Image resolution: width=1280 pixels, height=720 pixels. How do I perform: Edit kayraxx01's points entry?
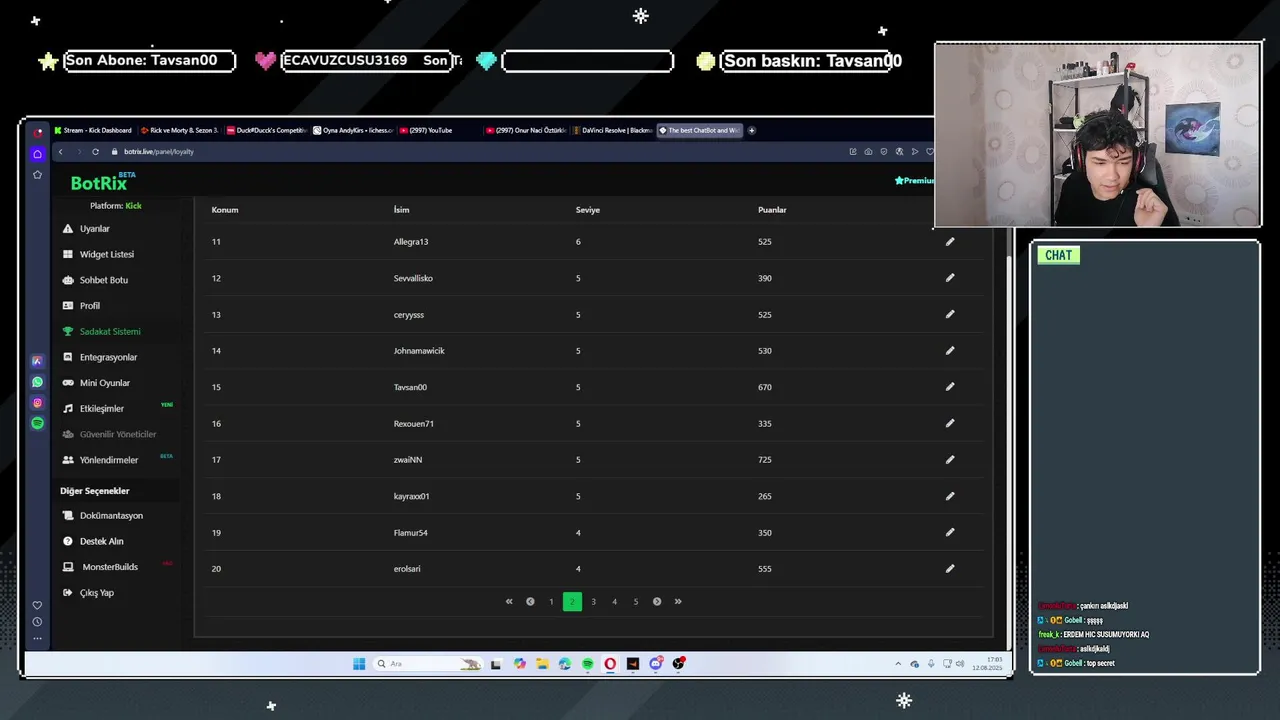pos(950,496)
